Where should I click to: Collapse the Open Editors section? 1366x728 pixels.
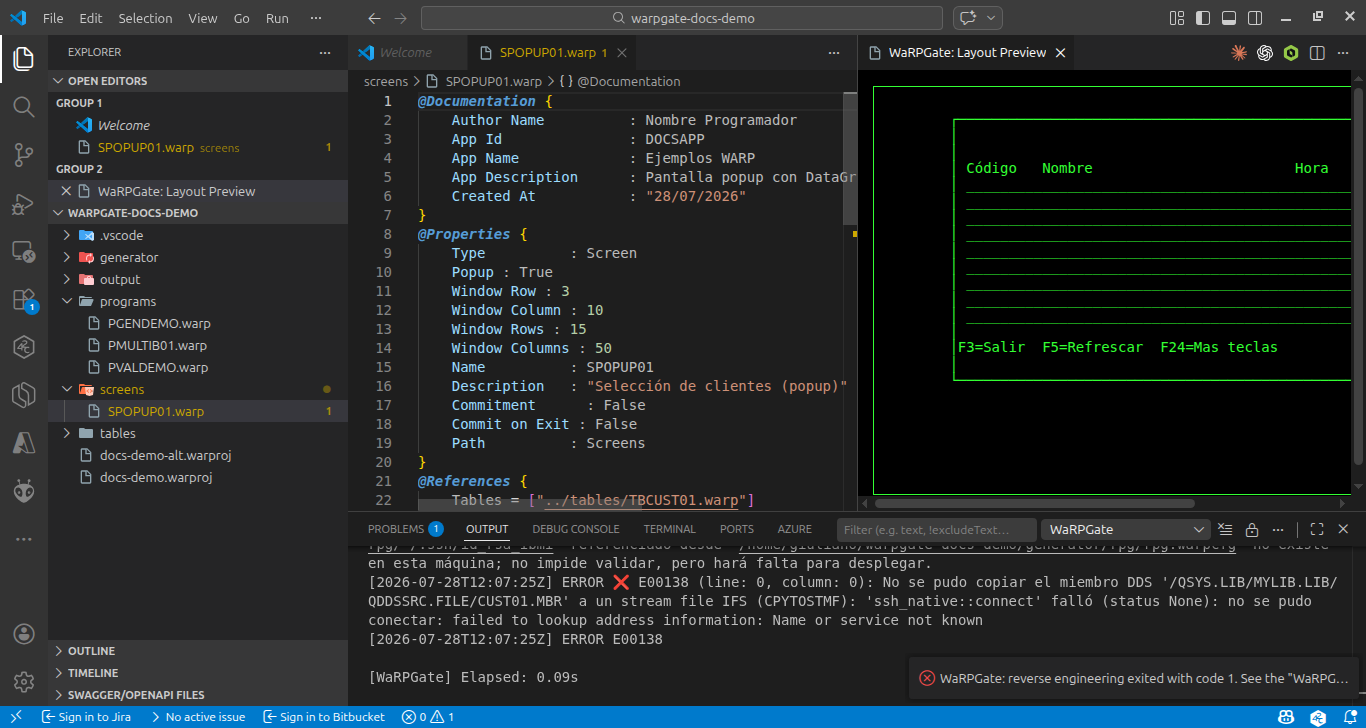tap(198, 81)
